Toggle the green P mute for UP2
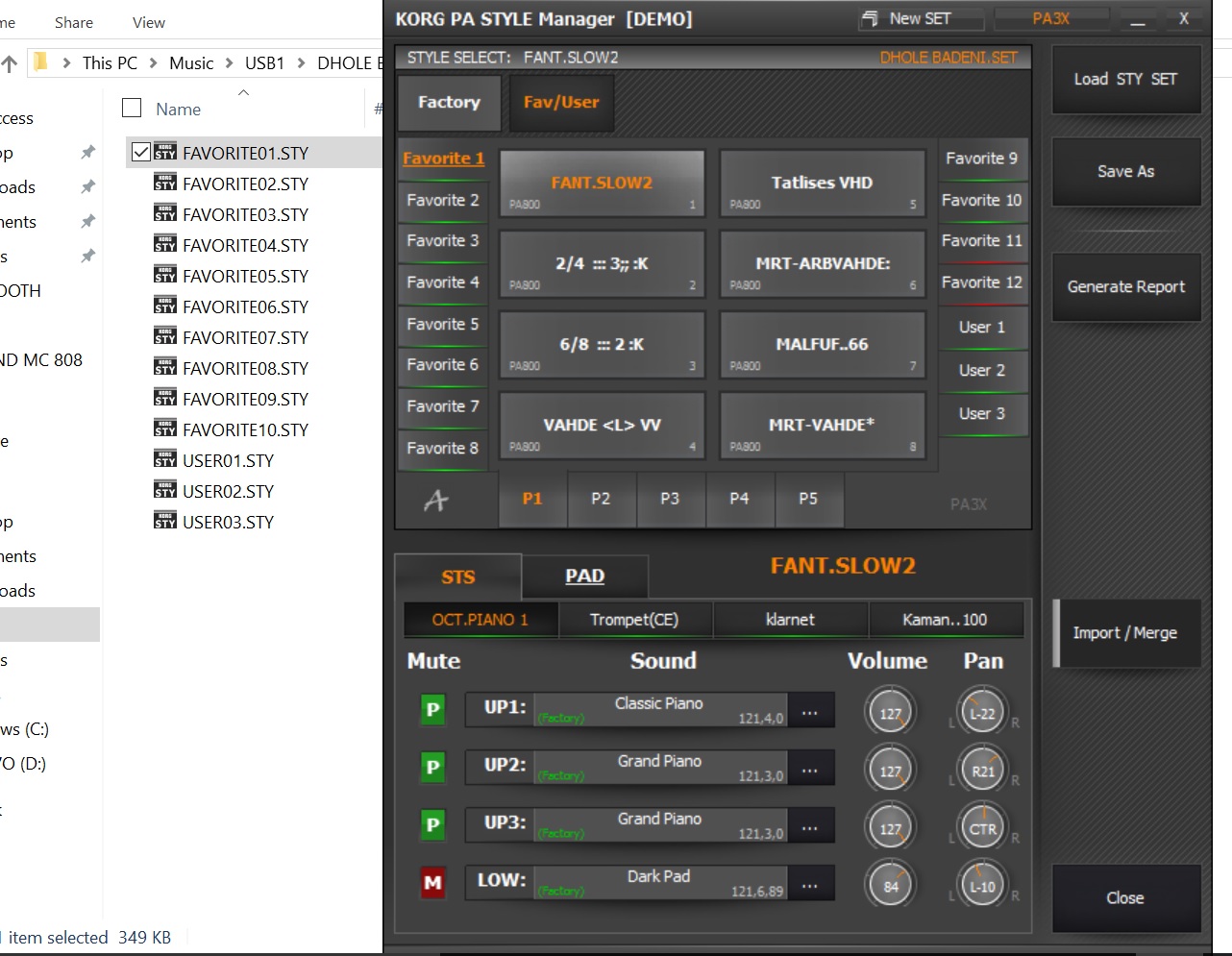Viewport: 1232px width, 956px height. click(x=432, y=768)
